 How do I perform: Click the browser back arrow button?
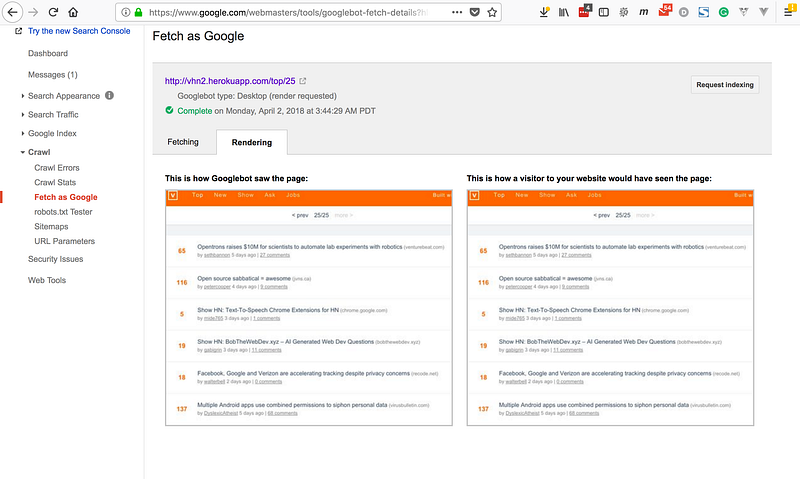click(x=12, y=12)
